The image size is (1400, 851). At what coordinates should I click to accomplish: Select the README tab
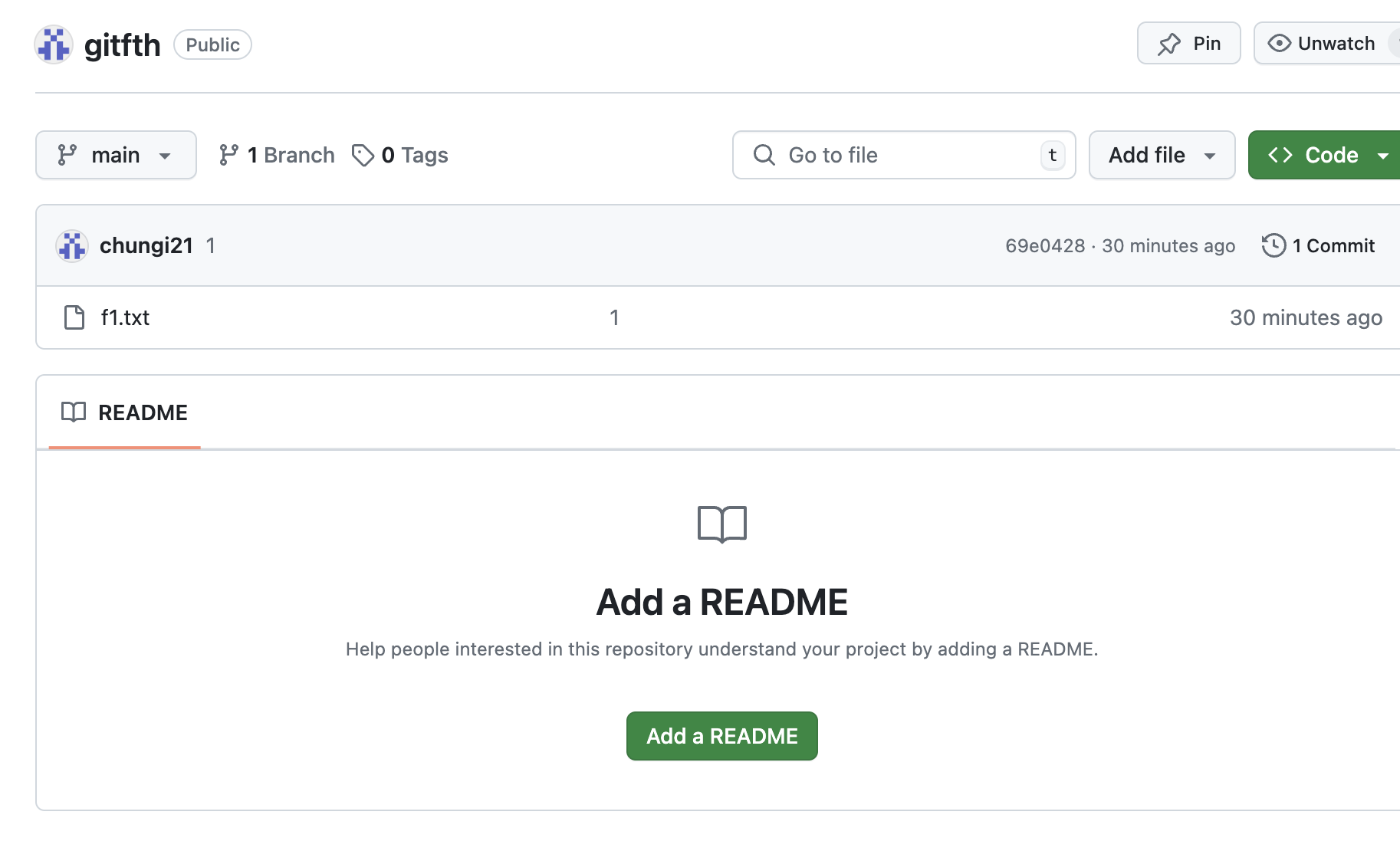[124, 412]
